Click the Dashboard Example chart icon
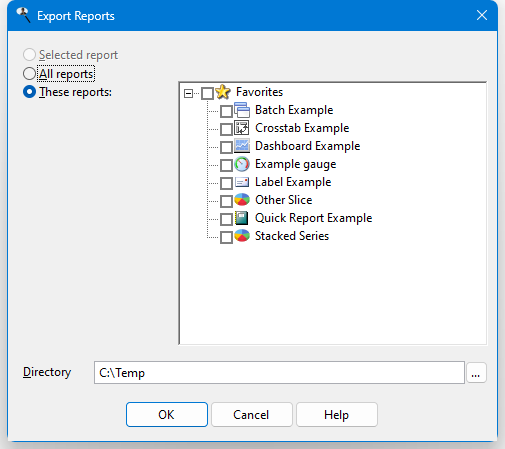Image resolution: width=505 pixels, height=449 pixels. click(x=242, y=146)
